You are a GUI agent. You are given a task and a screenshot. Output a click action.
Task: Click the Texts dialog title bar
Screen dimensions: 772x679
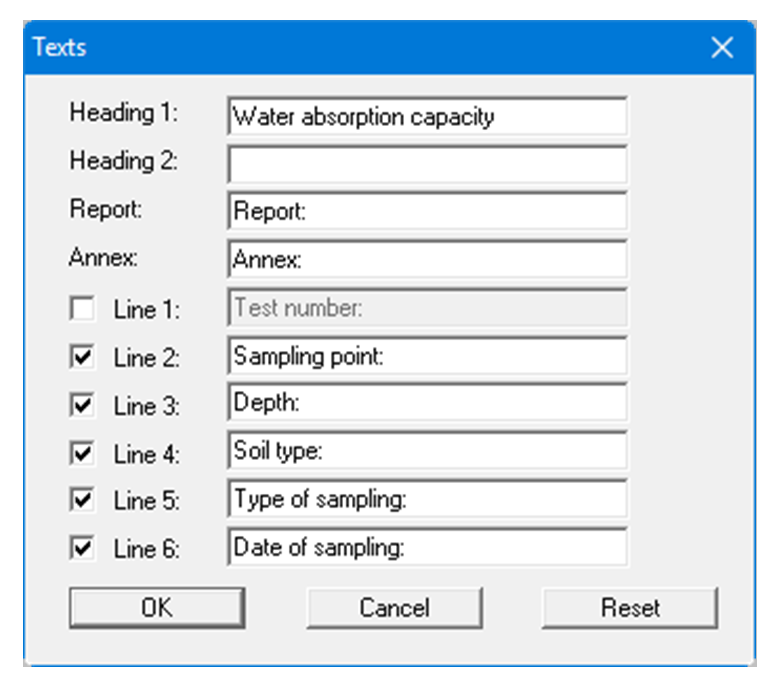click(350, 47)
